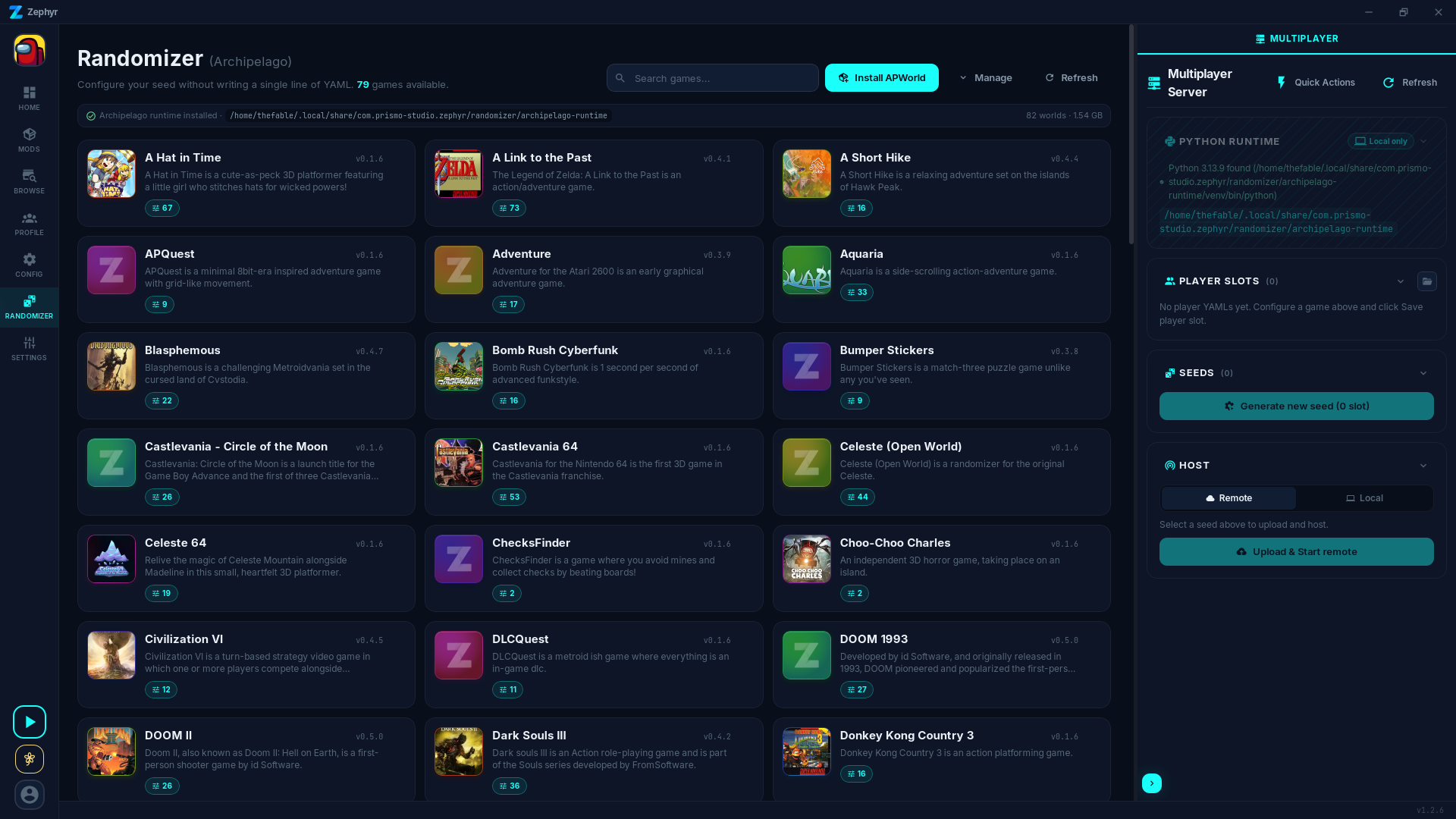Open the Profile section
Screen dimensions: 1456x819
coord(30,224)
